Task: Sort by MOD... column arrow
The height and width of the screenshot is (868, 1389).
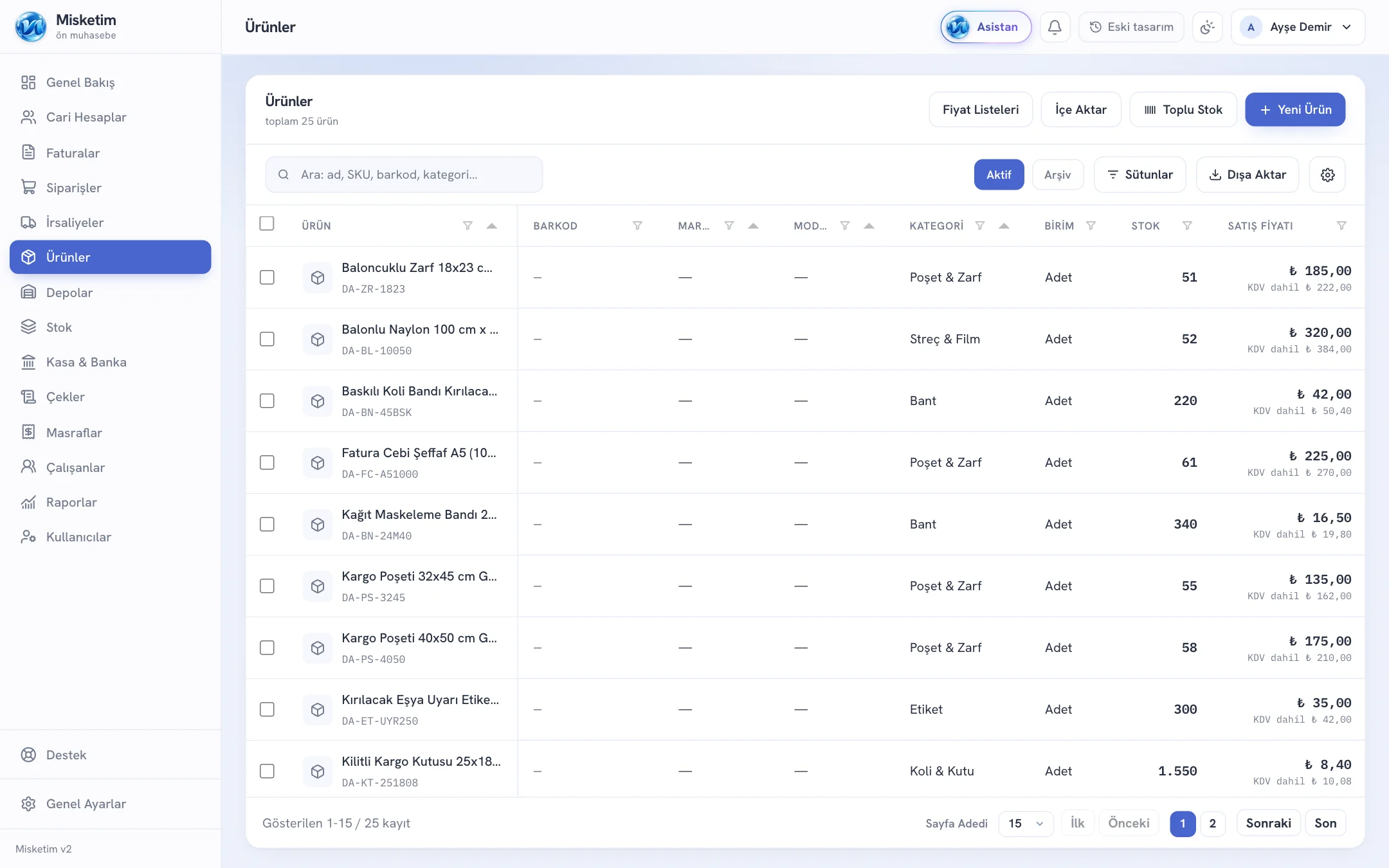Action: pos(869,226)
